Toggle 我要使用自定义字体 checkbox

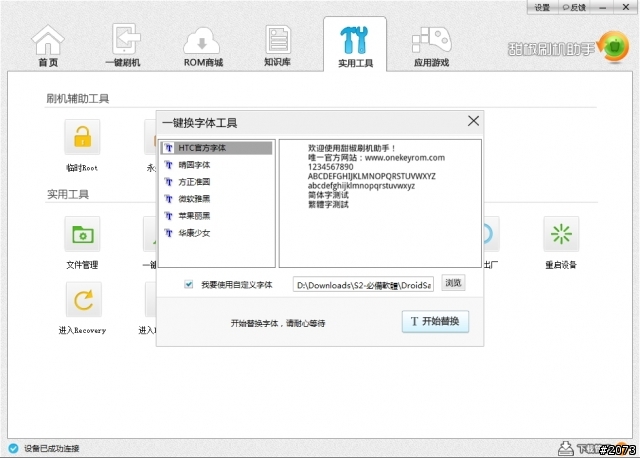(189, 285)
